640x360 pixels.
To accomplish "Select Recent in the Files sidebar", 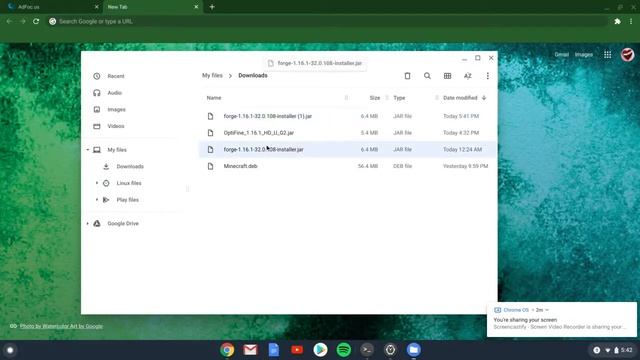I will 116,76.
